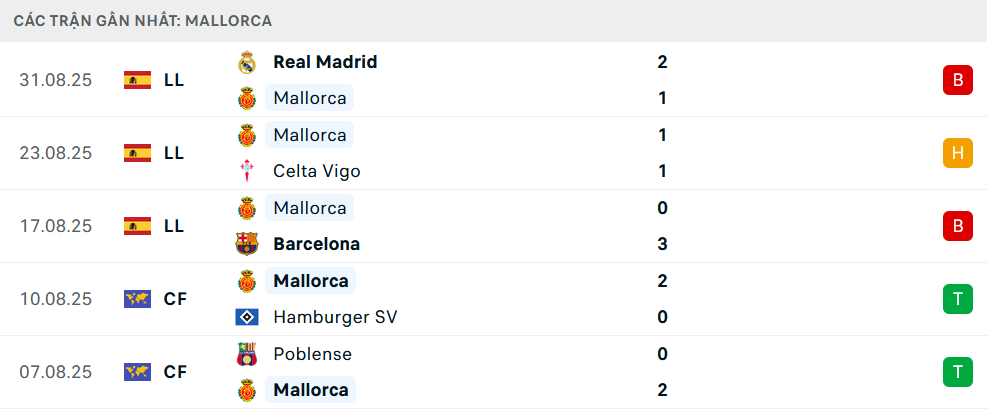Click the orange H draw badge
This screenshot has height=410, width=987.
tap(957, 153)
